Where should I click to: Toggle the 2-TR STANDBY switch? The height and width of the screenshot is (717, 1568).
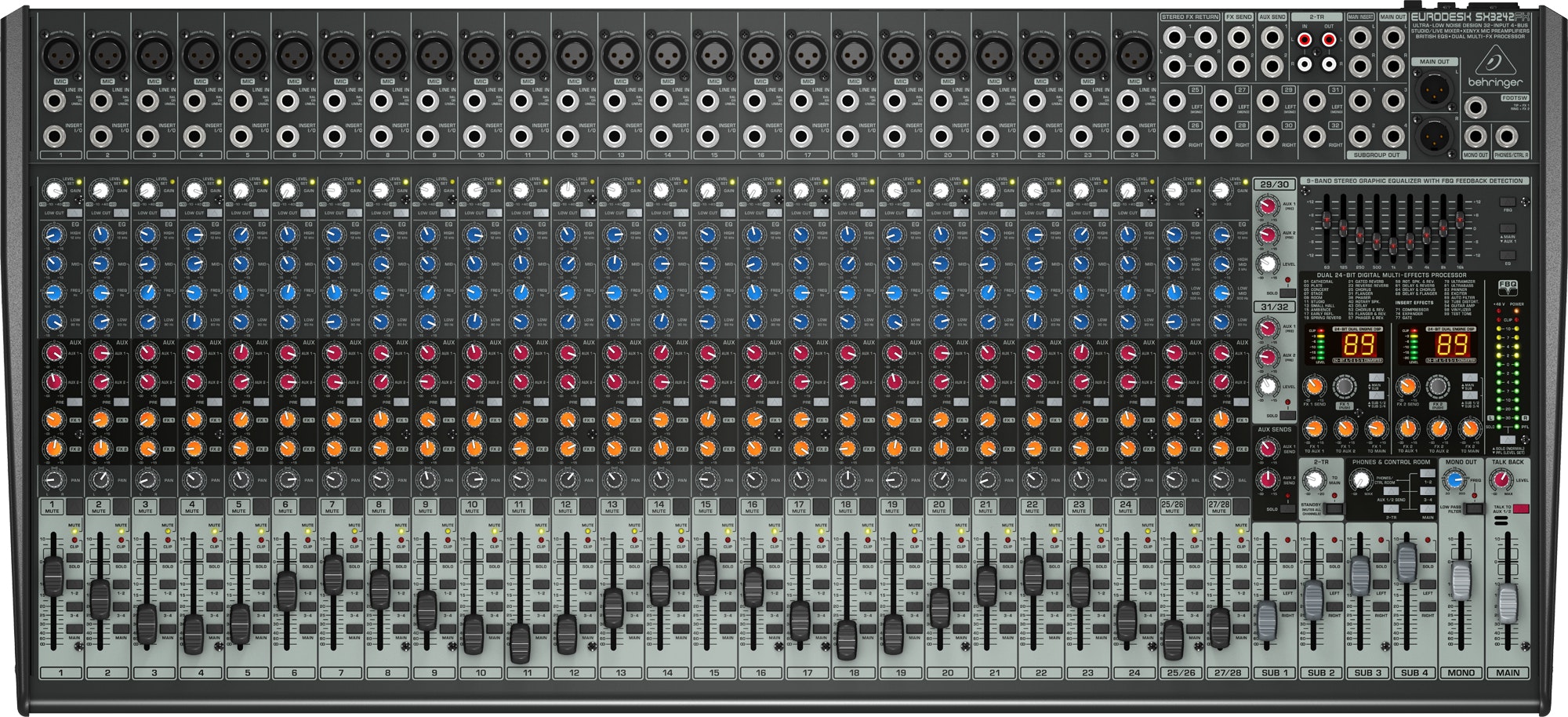pos(1333,509)
